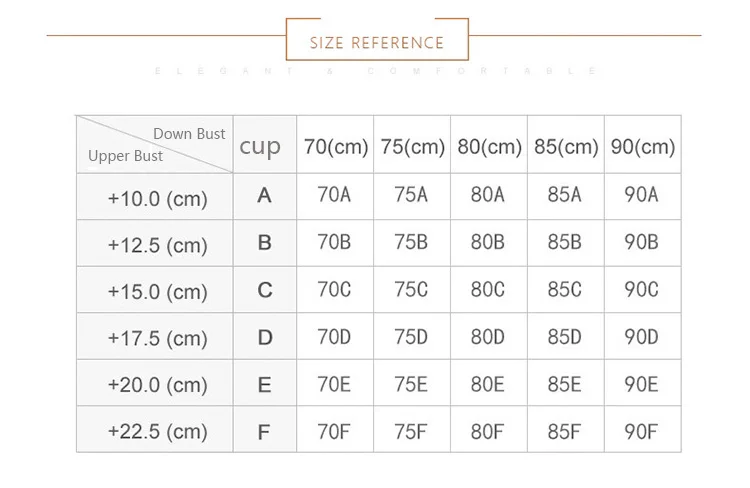Click the 85(cm) column header

566,146
